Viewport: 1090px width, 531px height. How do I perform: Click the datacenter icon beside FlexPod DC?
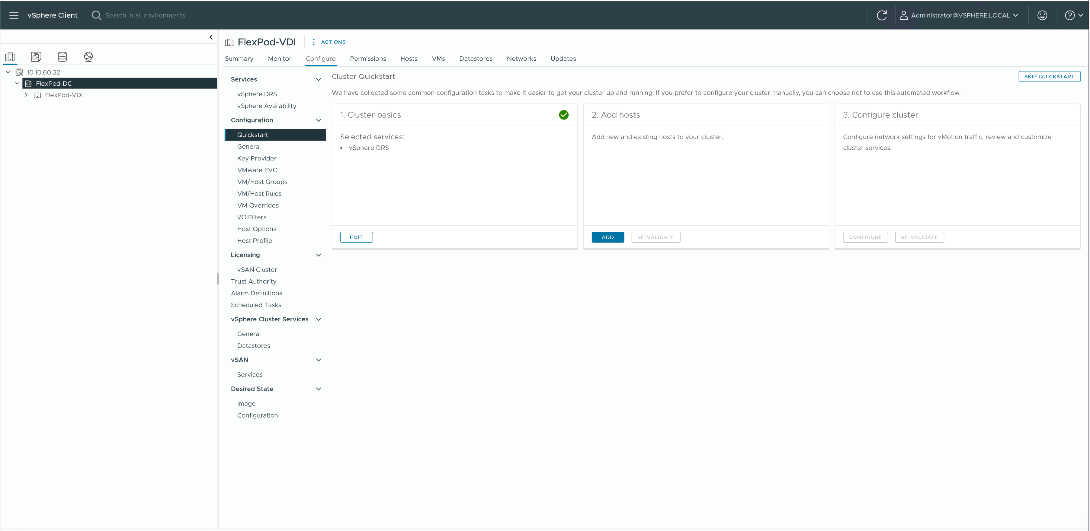(x=28, y=83)
